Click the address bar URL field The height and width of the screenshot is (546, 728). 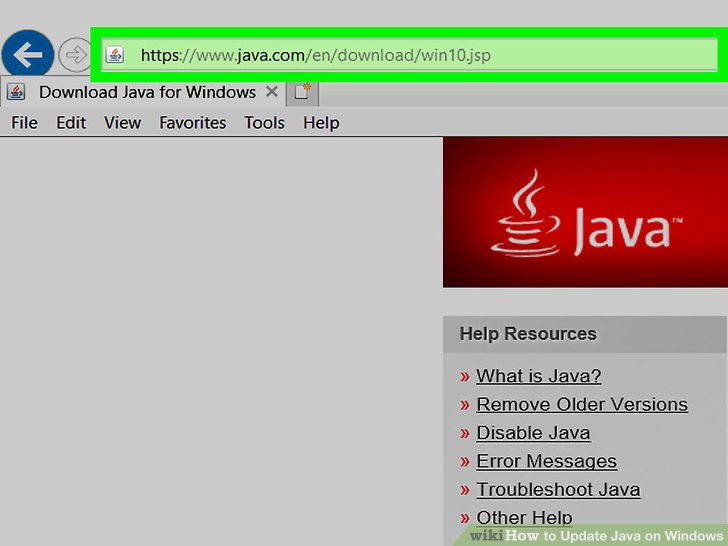click(400, 55)
